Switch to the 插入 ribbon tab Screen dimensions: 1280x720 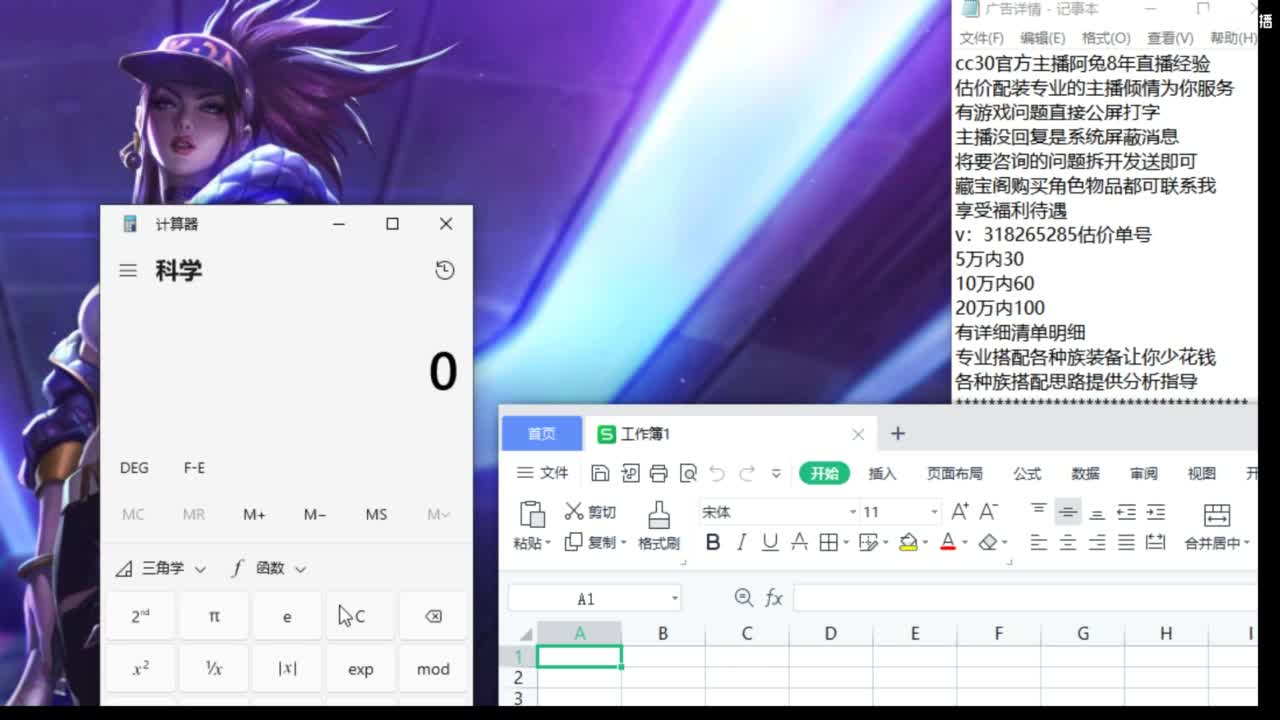coord(883,473)
